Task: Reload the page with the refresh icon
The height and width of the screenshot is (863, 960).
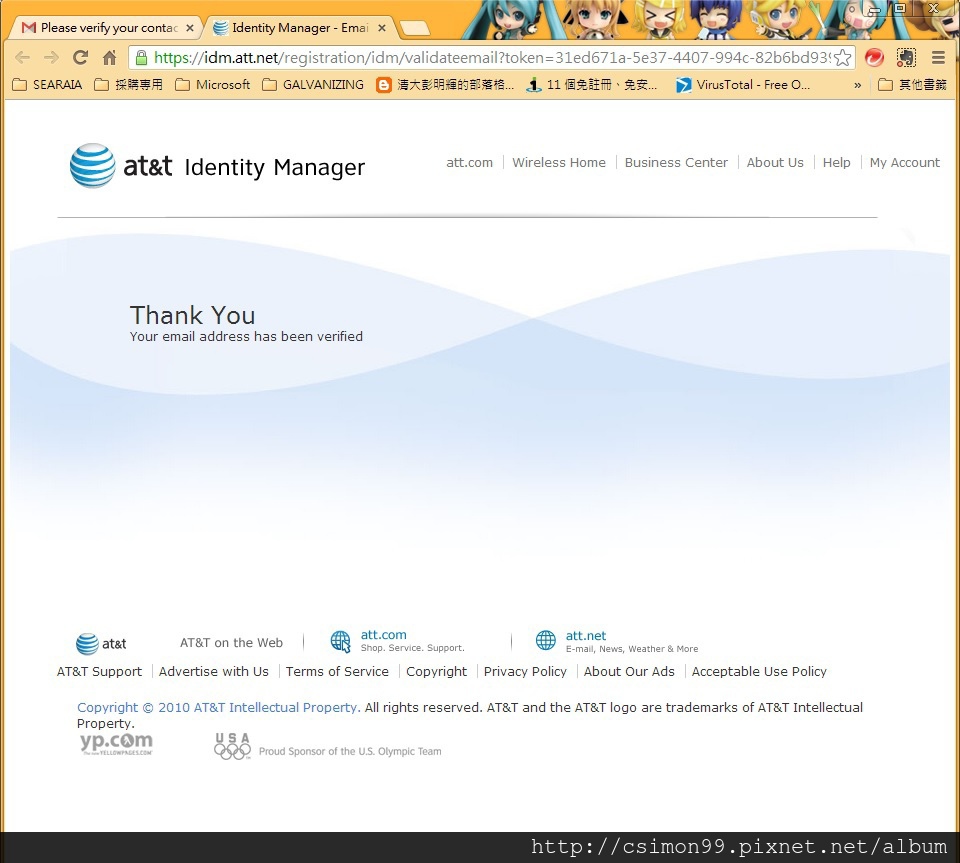Action: pos(80,58)
